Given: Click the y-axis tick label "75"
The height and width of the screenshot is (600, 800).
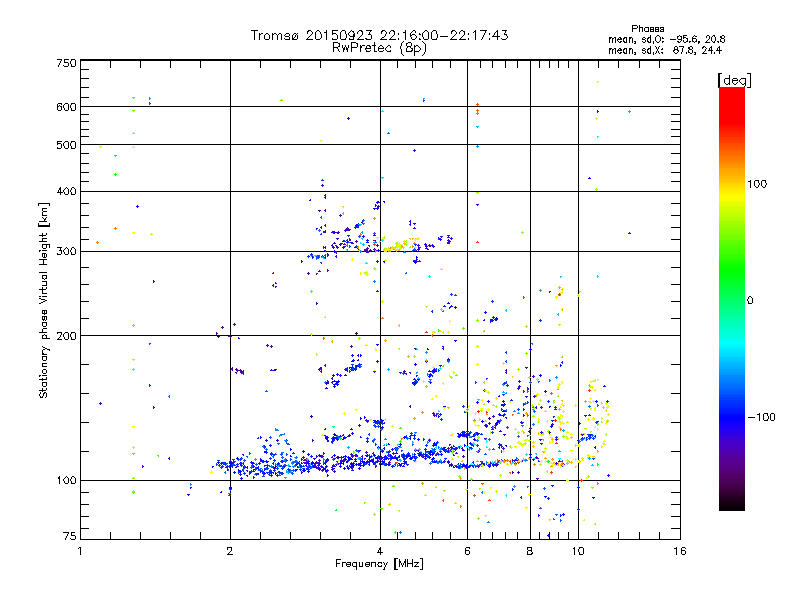Looking at the screenshot, I should click(x=70, y=536).
